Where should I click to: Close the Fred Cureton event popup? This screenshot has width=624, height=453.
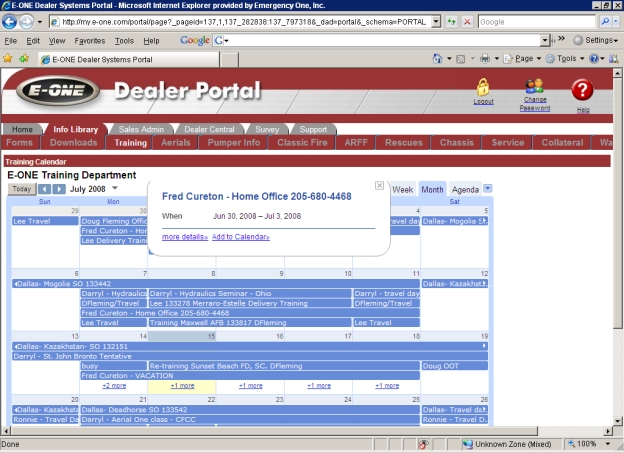pyautogui.click(x=379, y=185)
